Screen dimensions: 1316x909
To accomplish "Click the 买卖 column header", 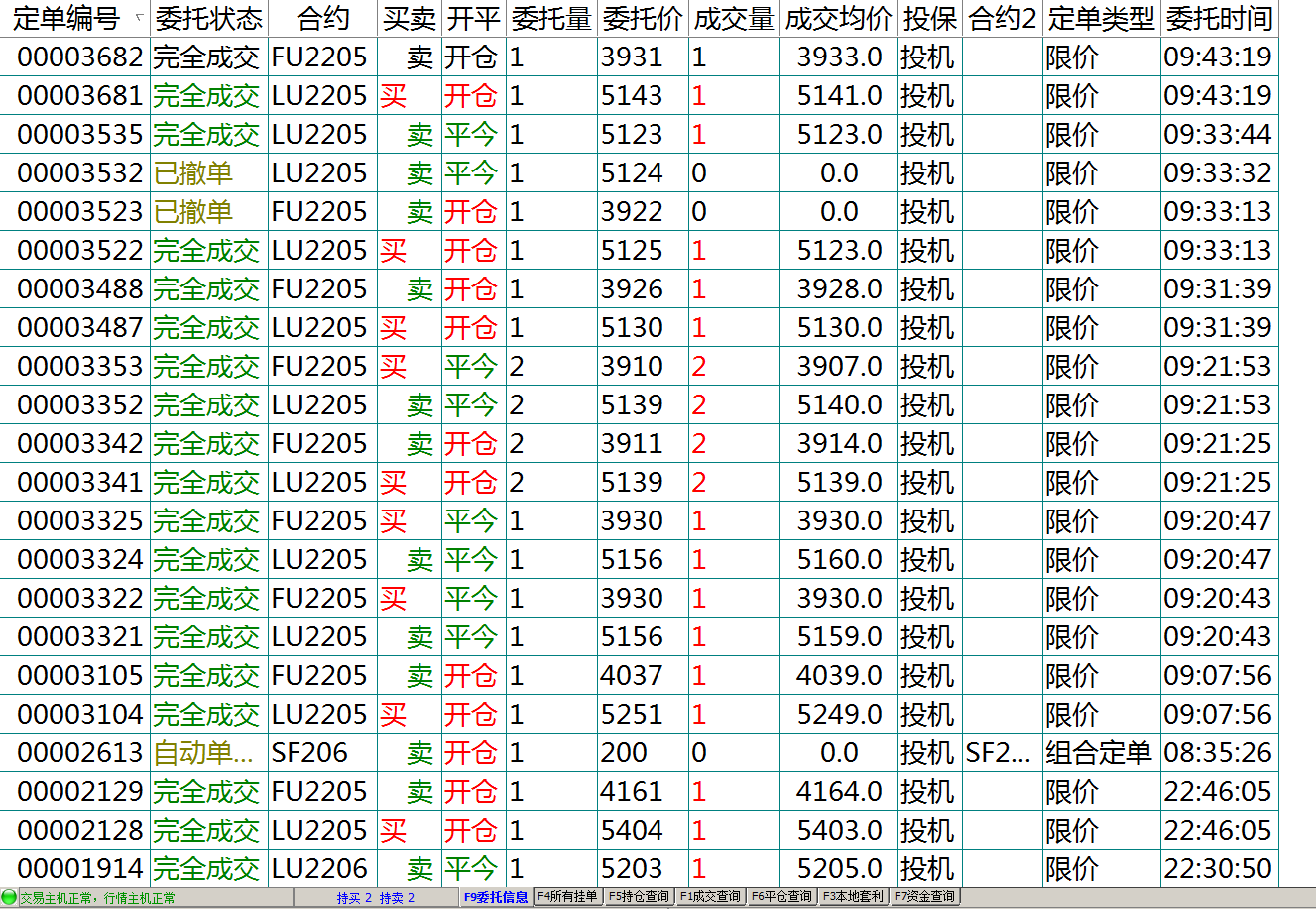I will pyautogui.click(x=409, y=19).
